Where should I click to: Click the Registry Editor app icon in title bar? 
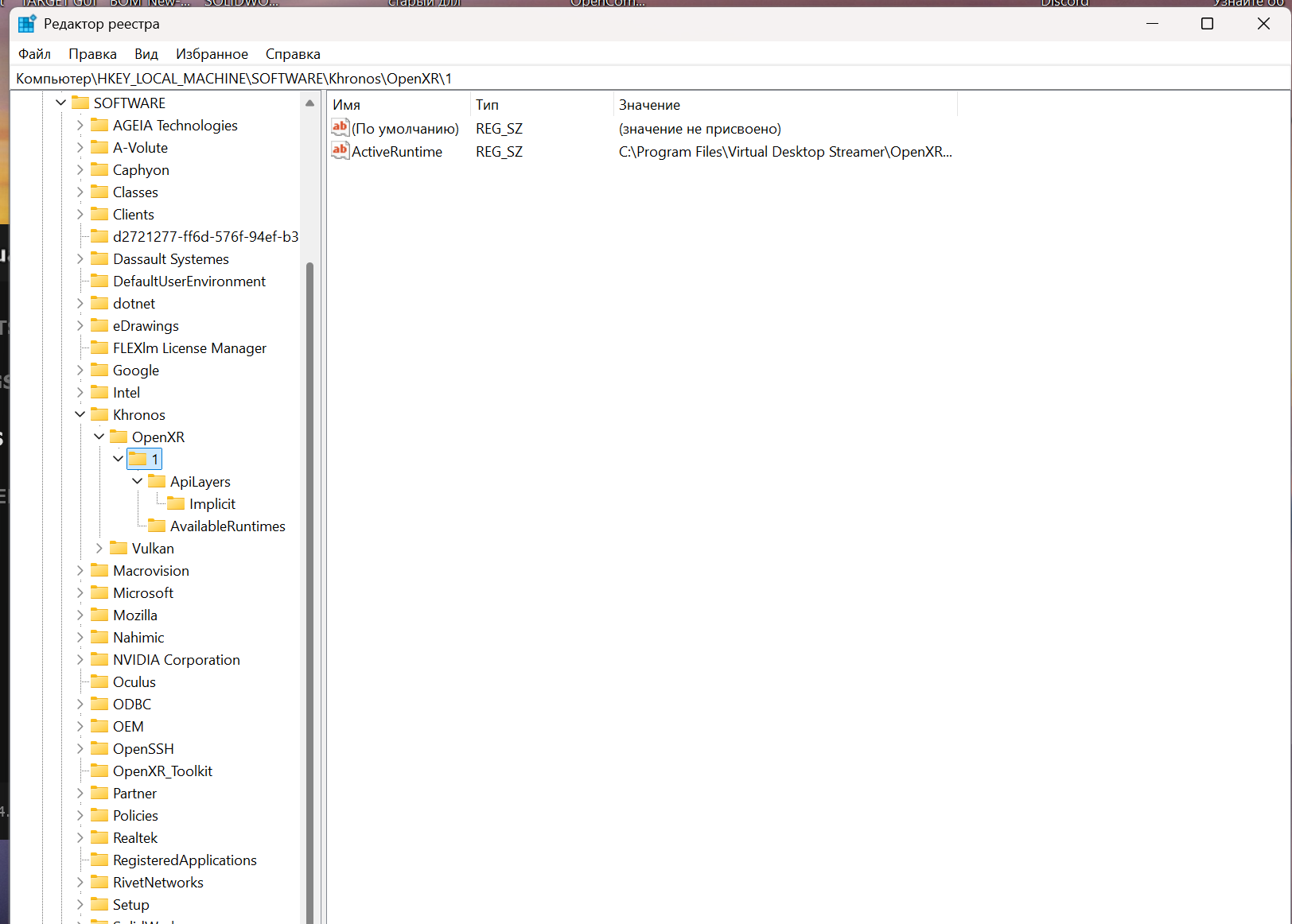point(27,24)
